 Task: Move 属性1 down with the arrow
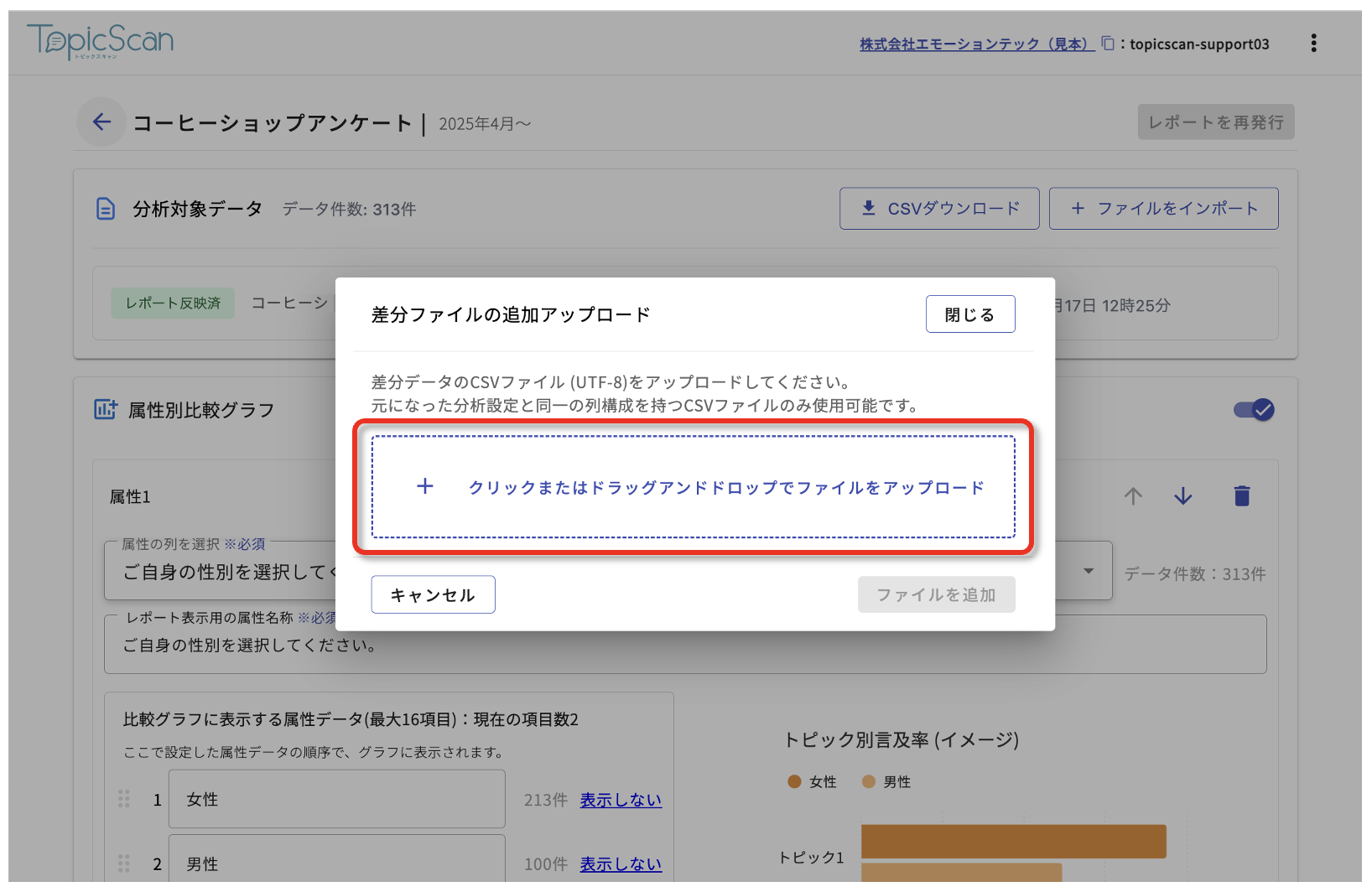[x=1183, y=496]
